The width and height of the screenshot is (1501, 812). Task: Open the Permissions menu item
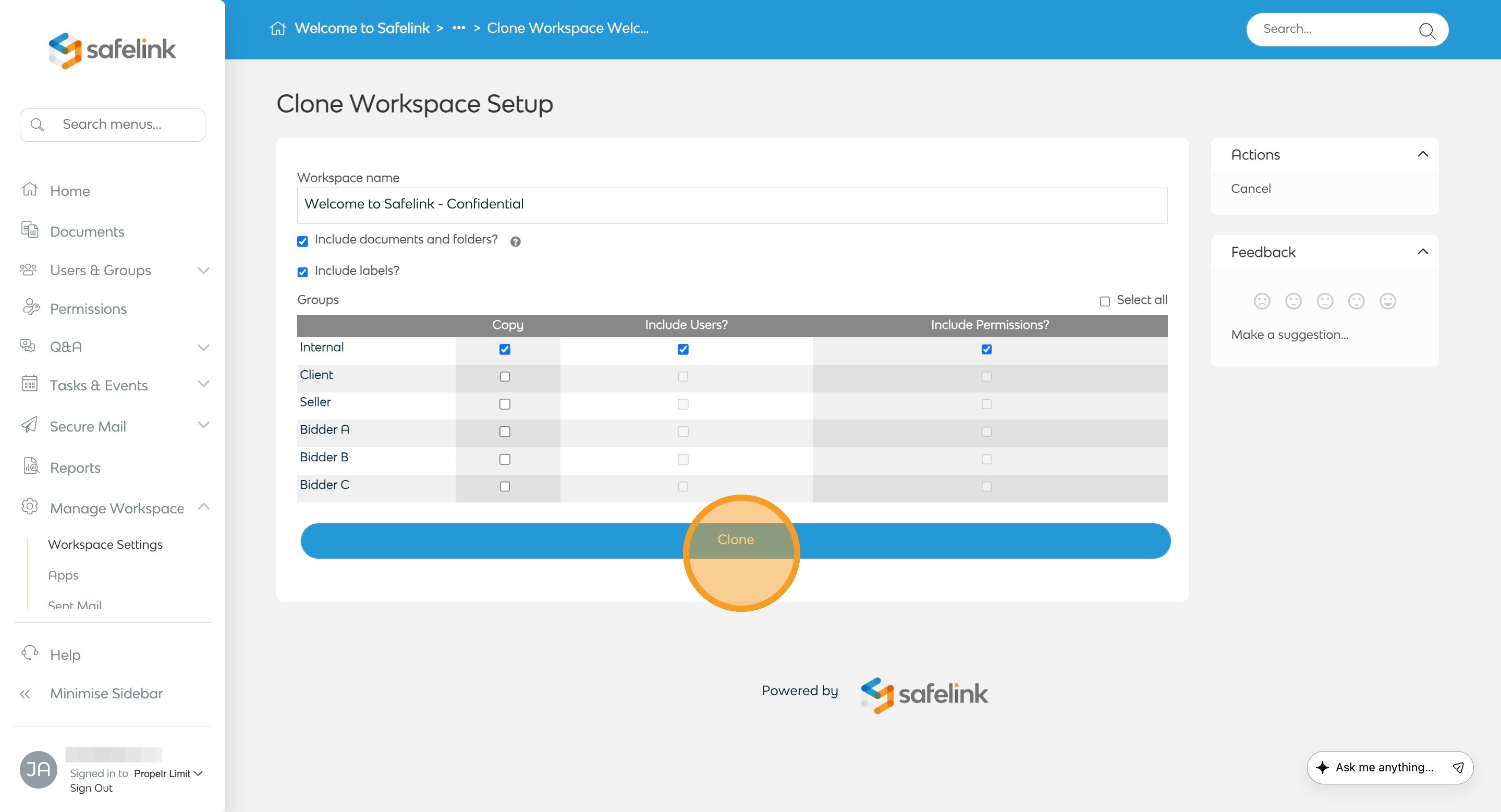coord(88,309)
